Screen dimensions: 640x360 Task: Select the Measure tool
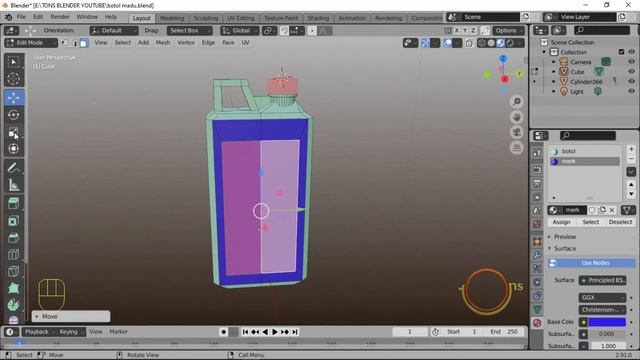pos(13,185)
